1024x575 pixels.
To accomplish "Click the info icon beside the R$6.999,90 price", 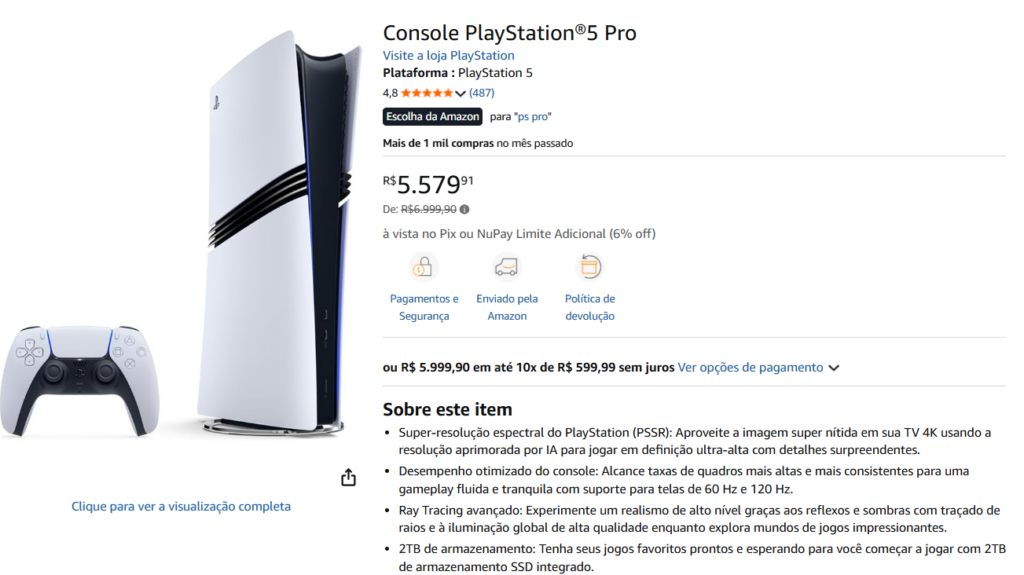I will coord(465,210).
